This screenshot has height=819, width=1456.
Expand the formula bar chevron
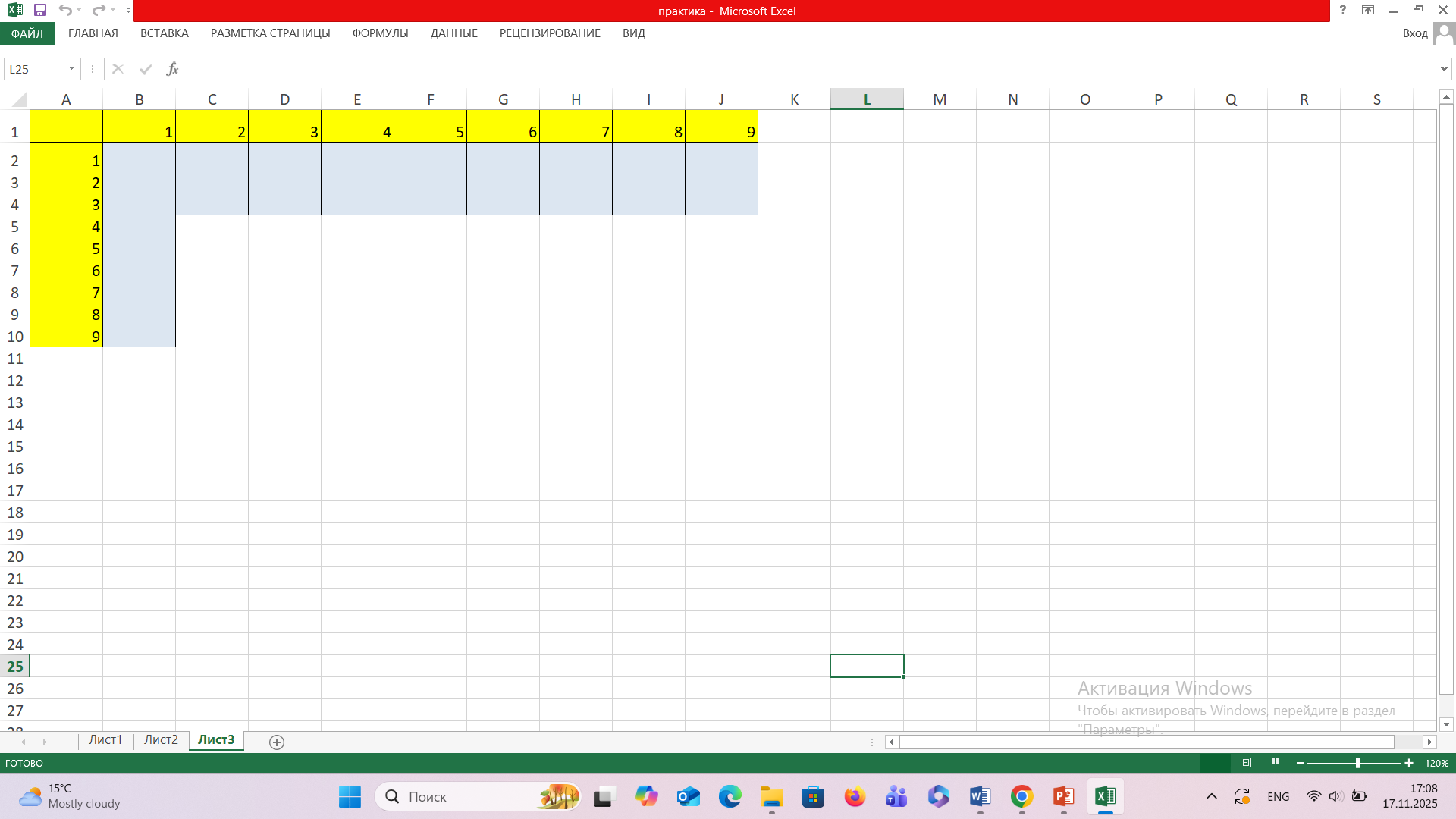tap(1444, 69)
